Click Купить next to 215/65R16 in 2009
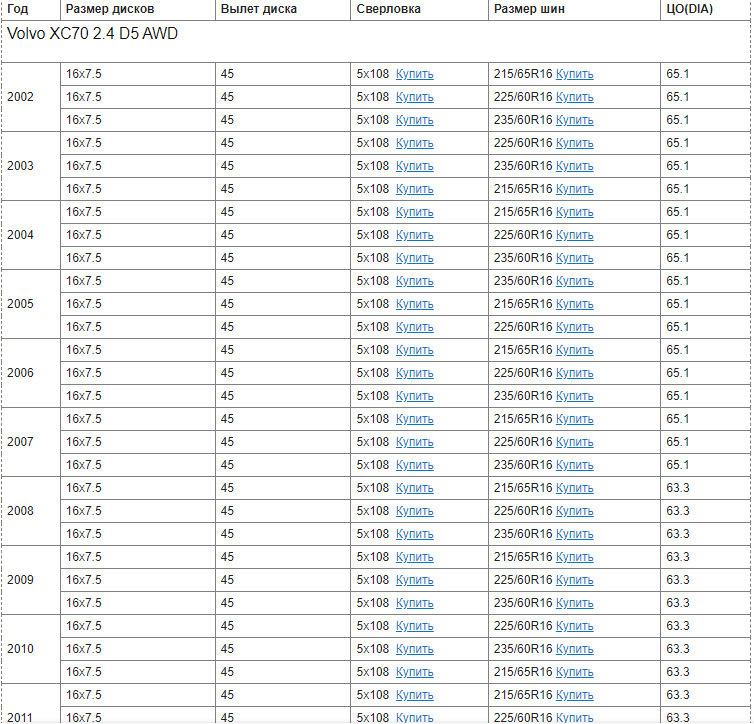Image resolution: width=754 pixels, height=724 pixels. 575,557
